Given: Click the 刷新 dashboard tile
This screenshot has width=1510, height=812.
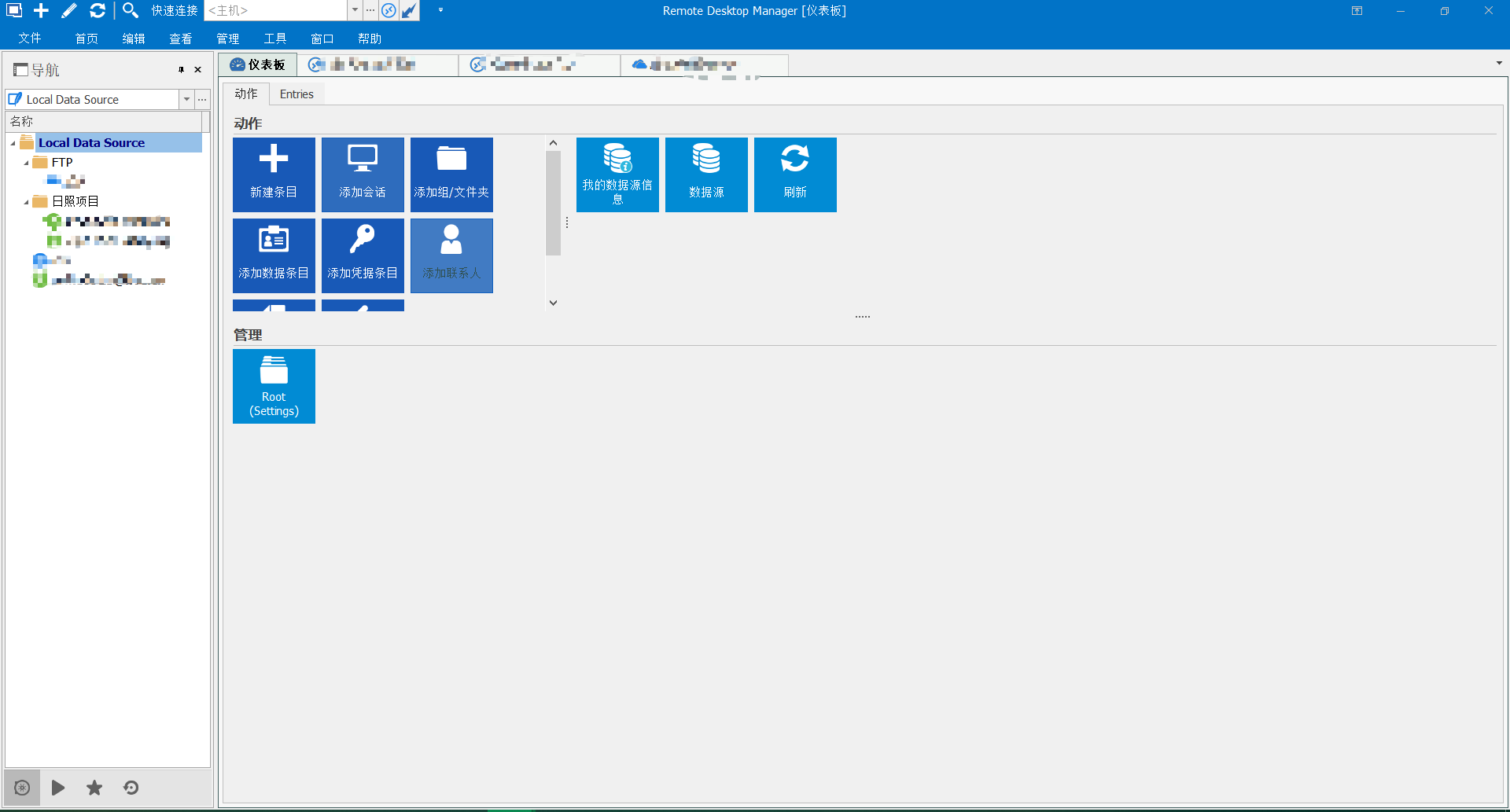Looking at the screenshot, I should click(795, 175).
